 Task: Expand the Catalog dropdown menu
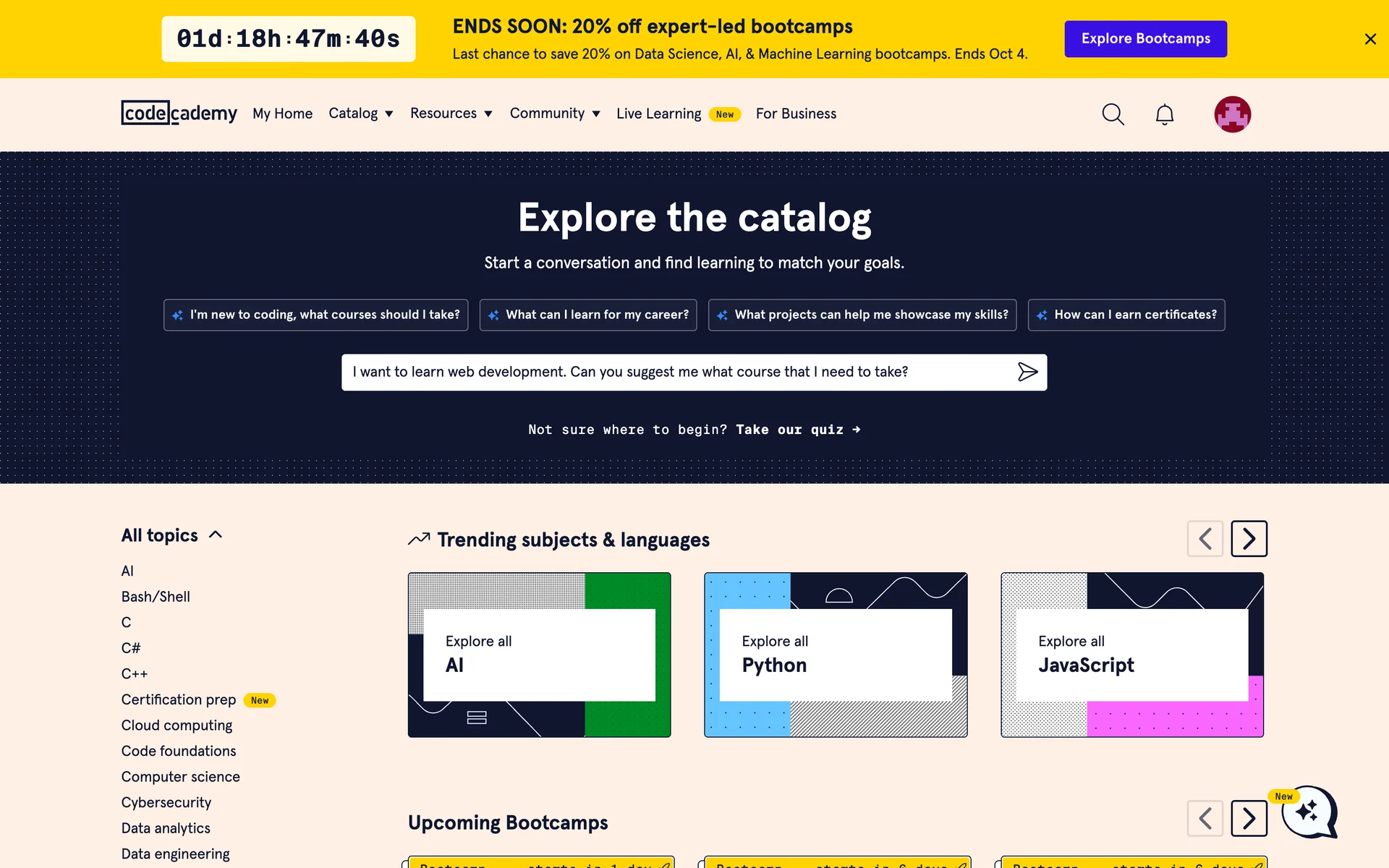pos(360,114)
